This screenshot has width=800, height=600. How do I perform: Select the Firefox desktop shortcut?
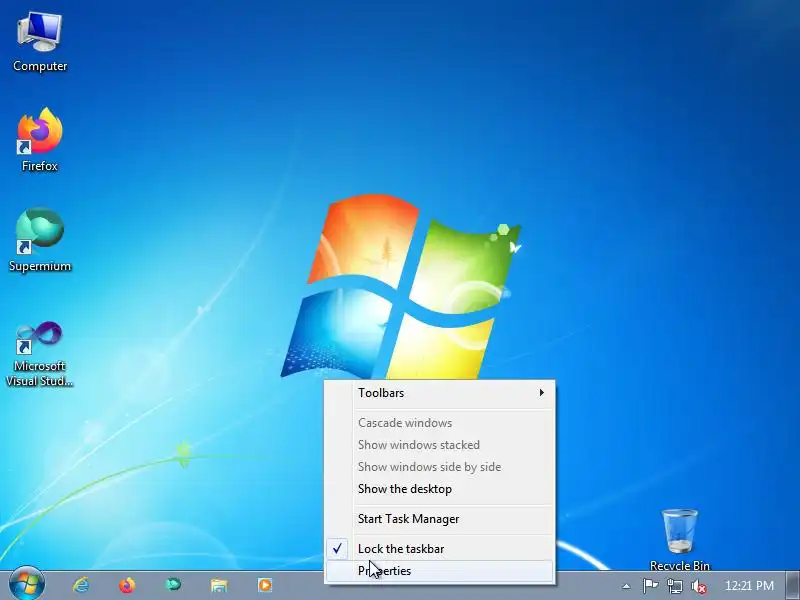(x=40, y=140)
